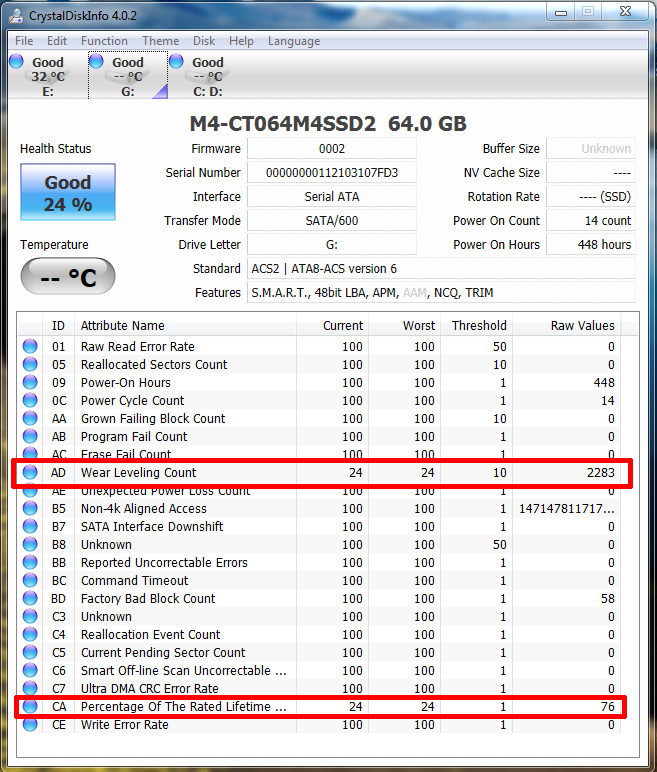
Task: Click the Transfer Mode field SATA/600
Action: 332,221
